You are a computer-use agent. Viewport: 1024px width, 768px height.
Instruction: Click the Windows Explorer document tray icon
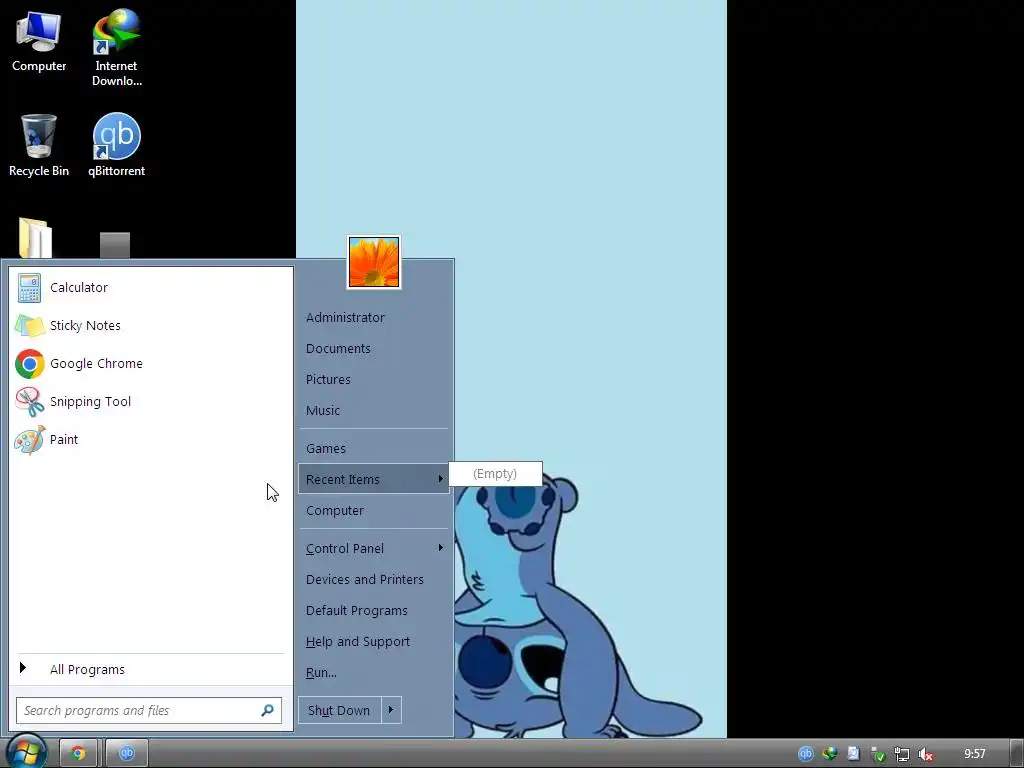tap(854, 754)
